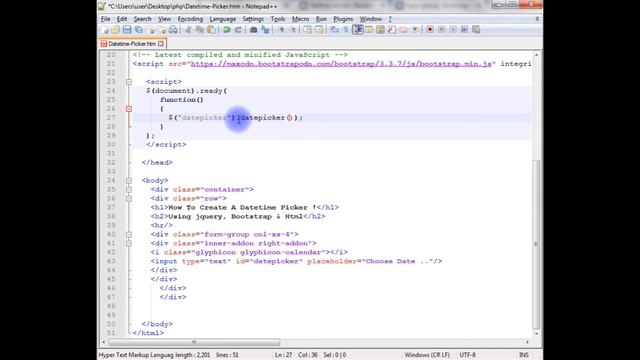The height and width of the screenshot is (360, 640).
Task: Toggle synchronized vertical scrolling
Action: click(307, 29)
